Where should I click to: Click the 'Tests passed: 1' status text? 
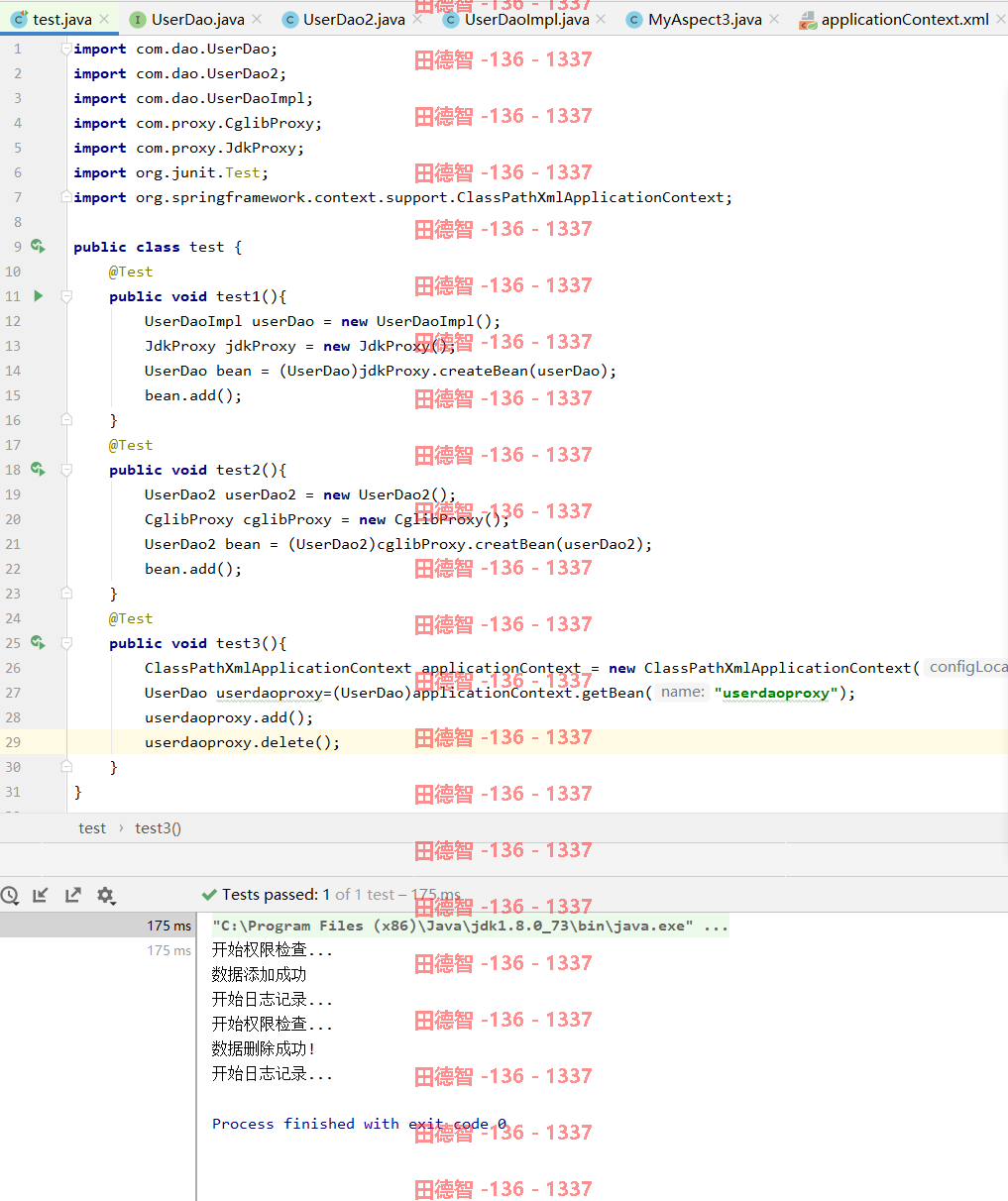click(276, 895)
